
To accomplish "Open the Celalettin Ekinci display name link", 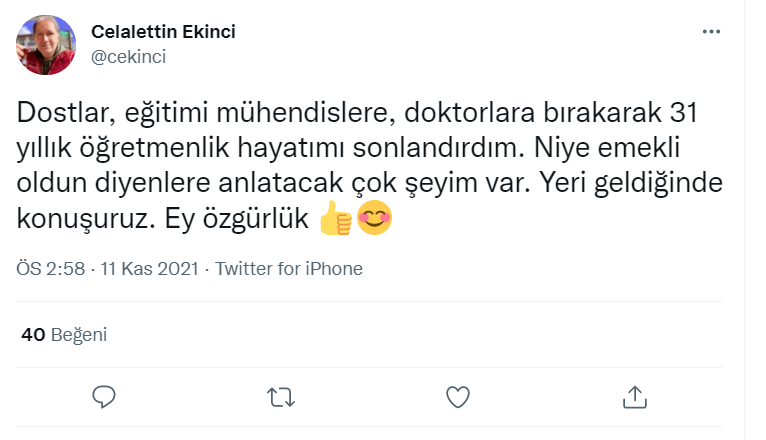I will click(x=163, y=32).
